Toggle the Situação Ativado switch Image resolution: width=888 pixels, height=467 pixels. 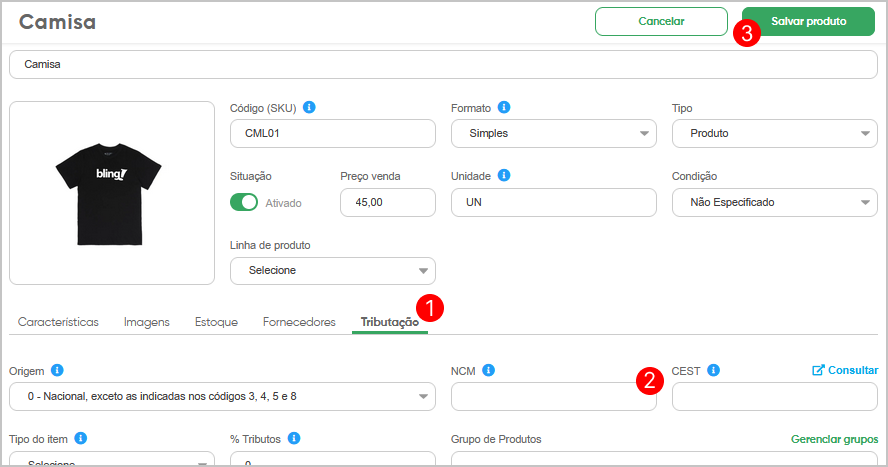coord(244,202)
